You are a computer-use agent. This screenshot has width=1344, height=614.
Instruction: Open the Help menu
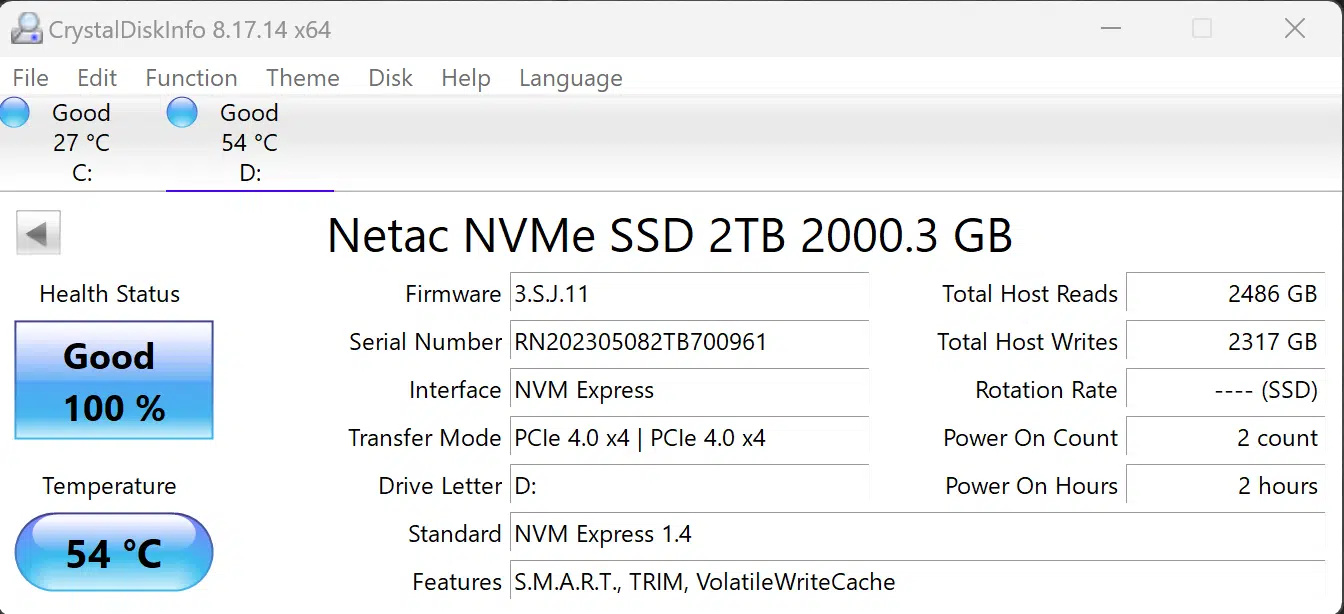[x=466, y=78]
